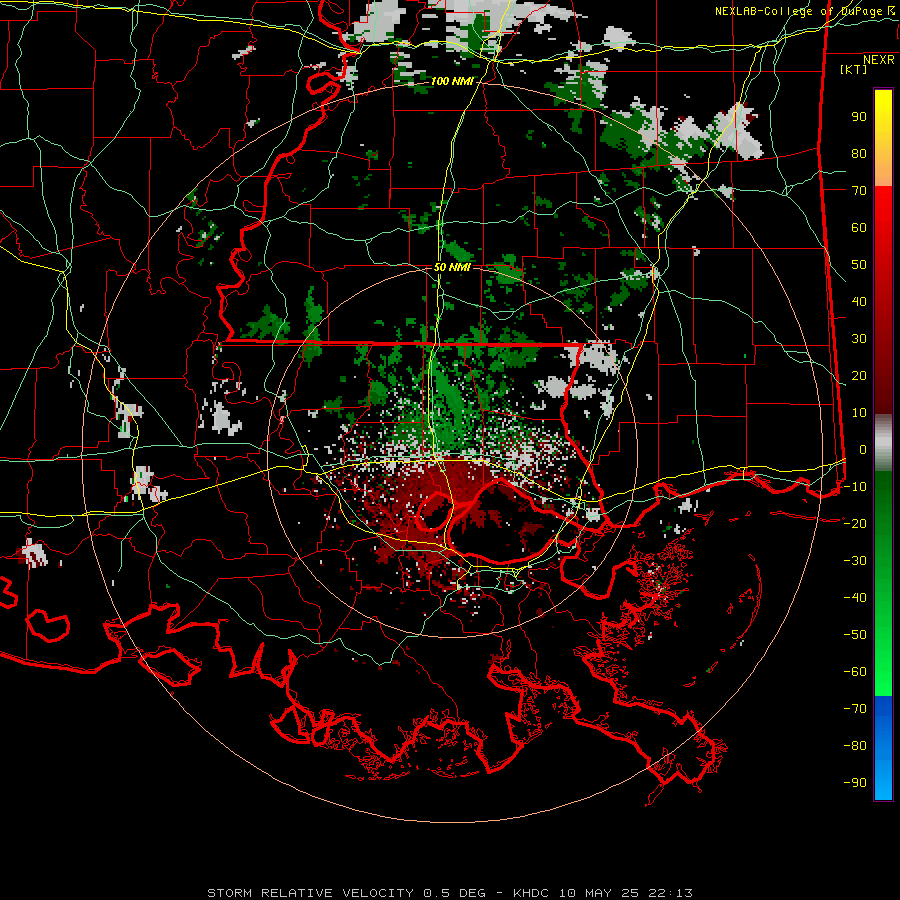Click the 100 NMI range ring label
The image size is (900, 900).
tap(452, 82)
